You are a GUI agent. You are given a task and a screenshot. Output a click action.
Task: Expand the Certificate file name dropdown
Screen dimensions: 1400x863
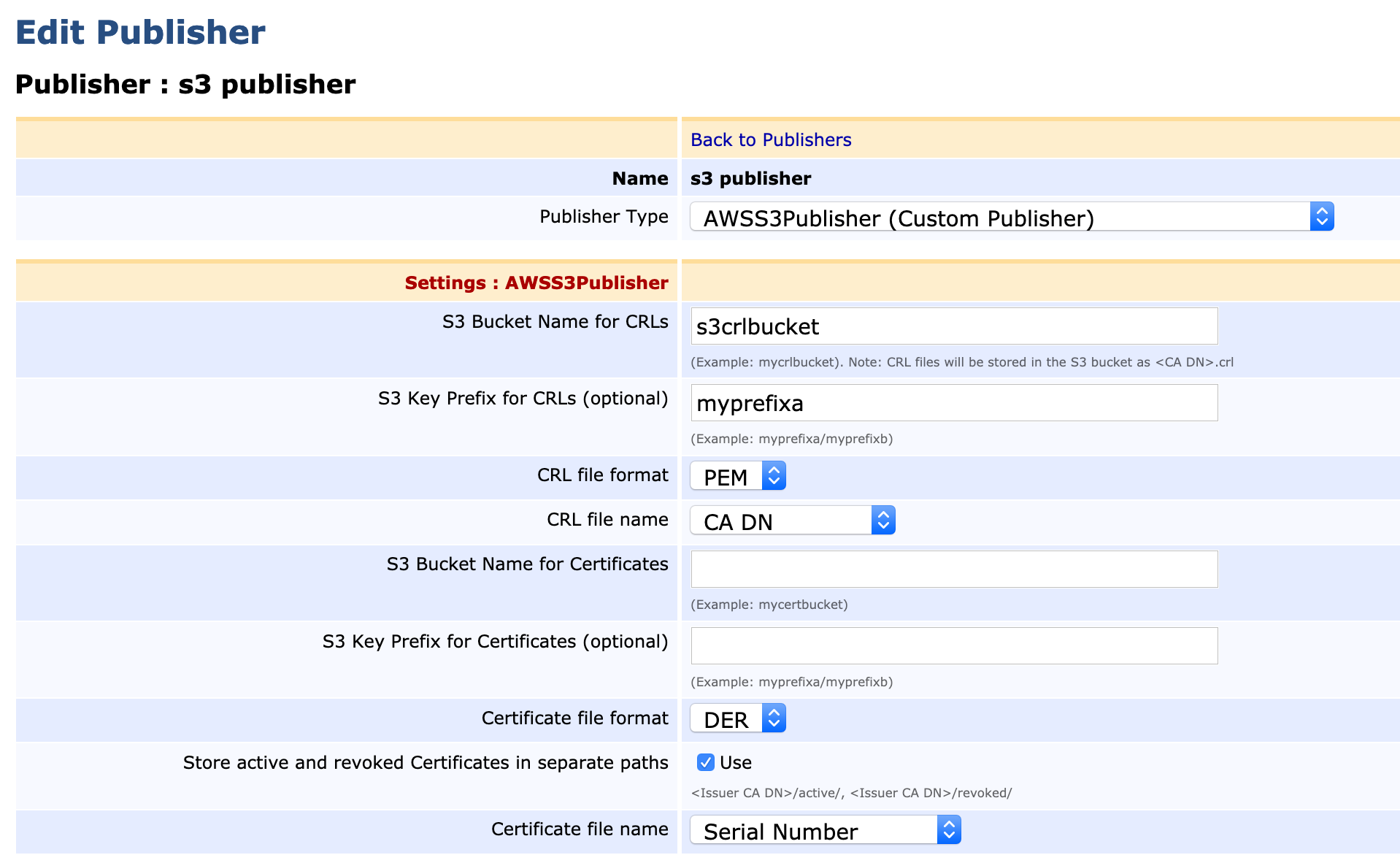click(825, 830)
